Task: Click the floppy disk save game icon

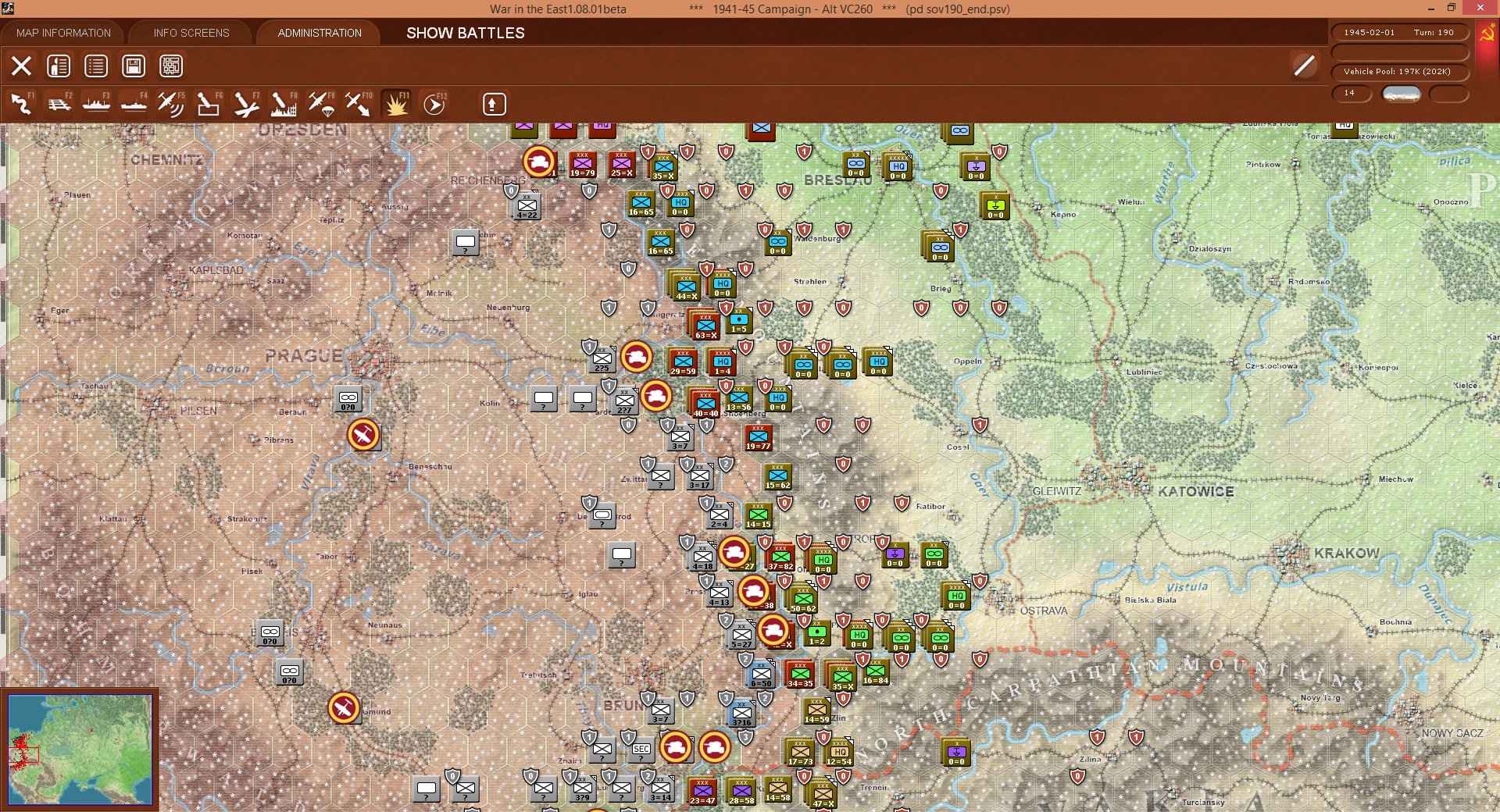Action: (x=134, y=66)
